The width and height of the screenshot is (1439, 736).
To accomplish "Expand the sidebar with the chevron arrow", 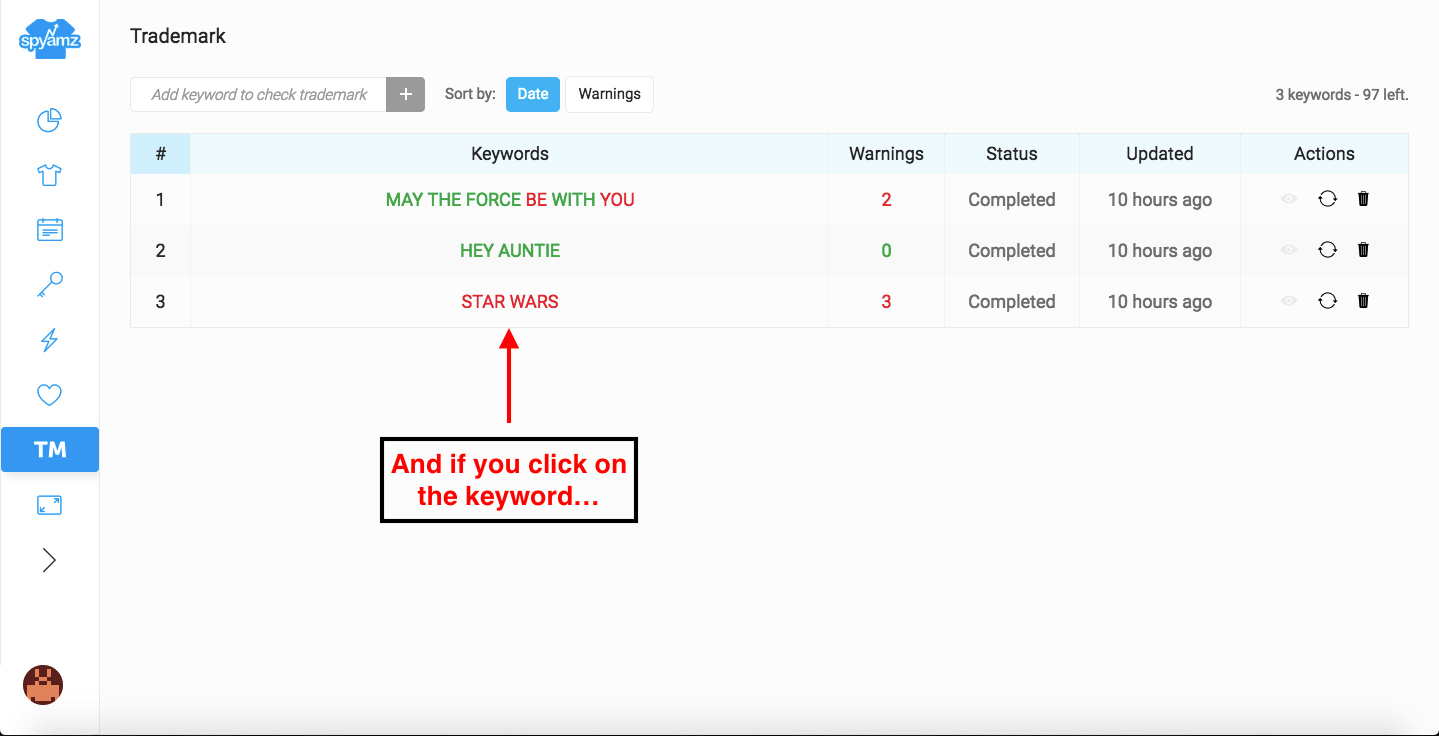I will tap(49, 560).
